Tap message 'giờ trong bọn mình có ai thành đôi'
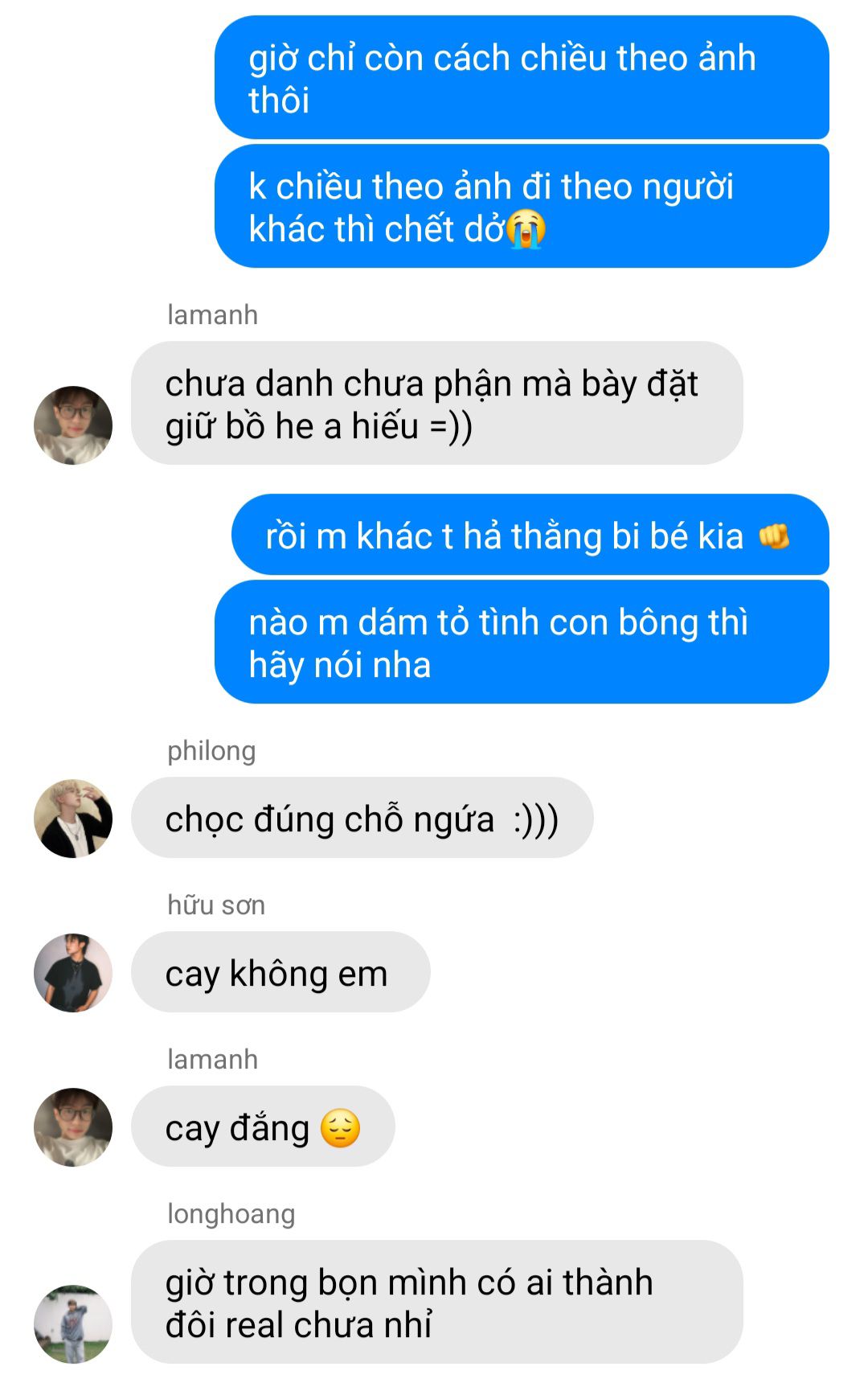868x1387 pixels. click(x=437, y=1303)
